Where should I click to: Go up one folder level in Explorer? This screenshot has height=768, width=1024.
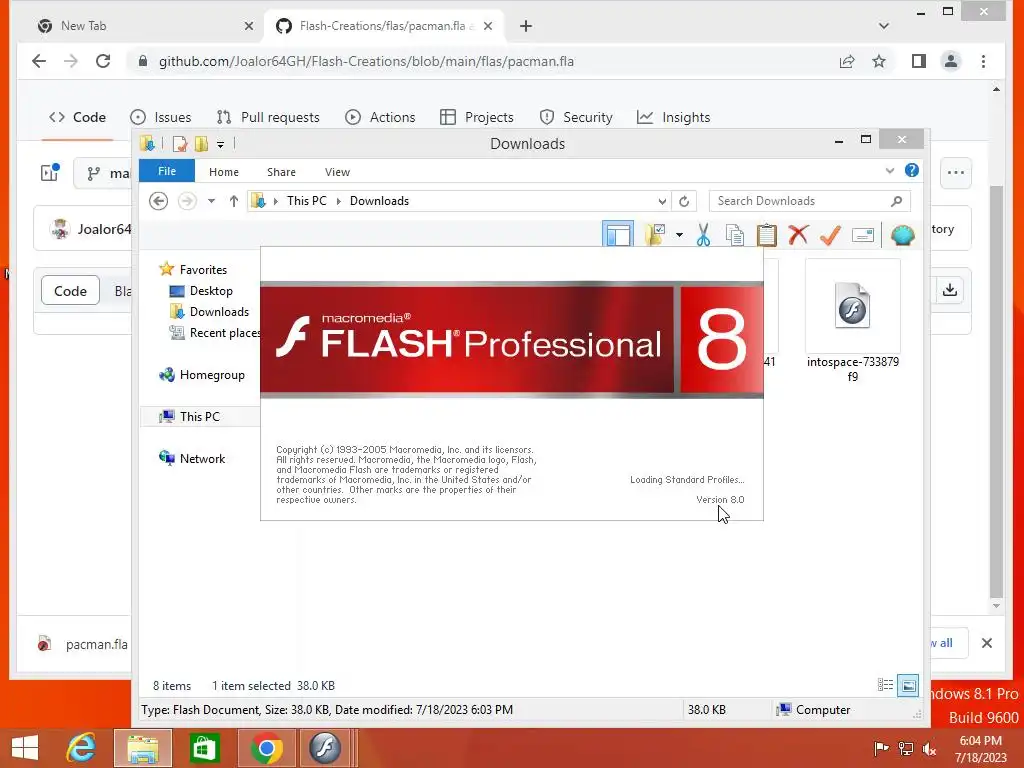234,201
